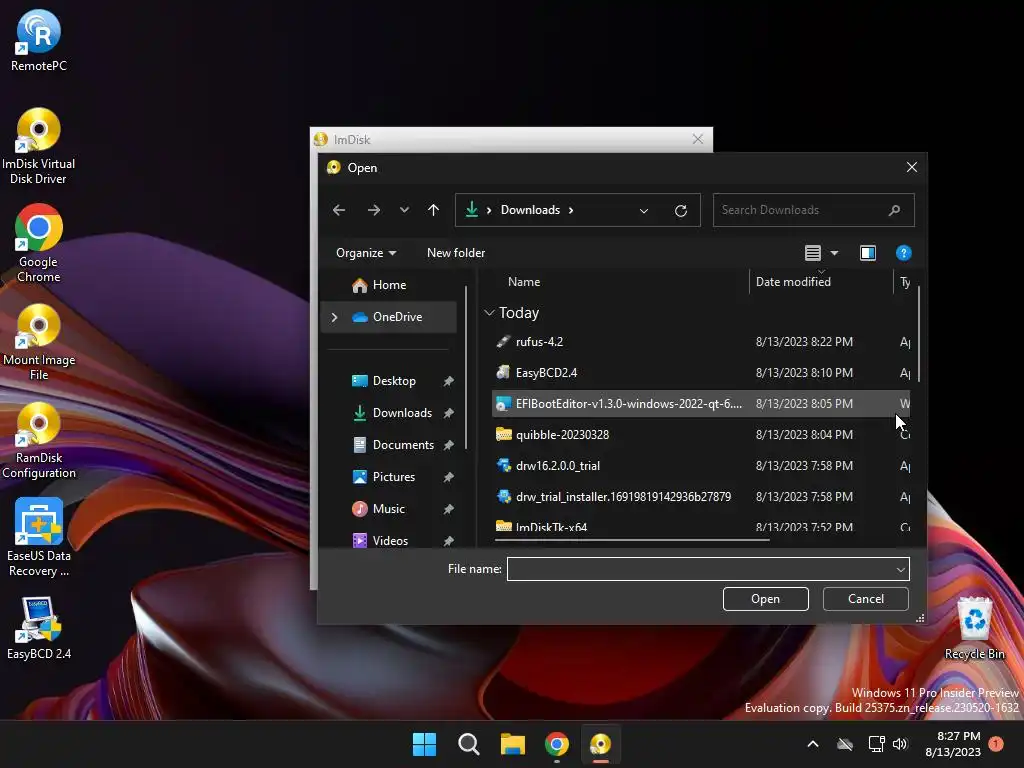1024x768 pixels.
Task: Open the File name dropdown
Action: [901, 569]
